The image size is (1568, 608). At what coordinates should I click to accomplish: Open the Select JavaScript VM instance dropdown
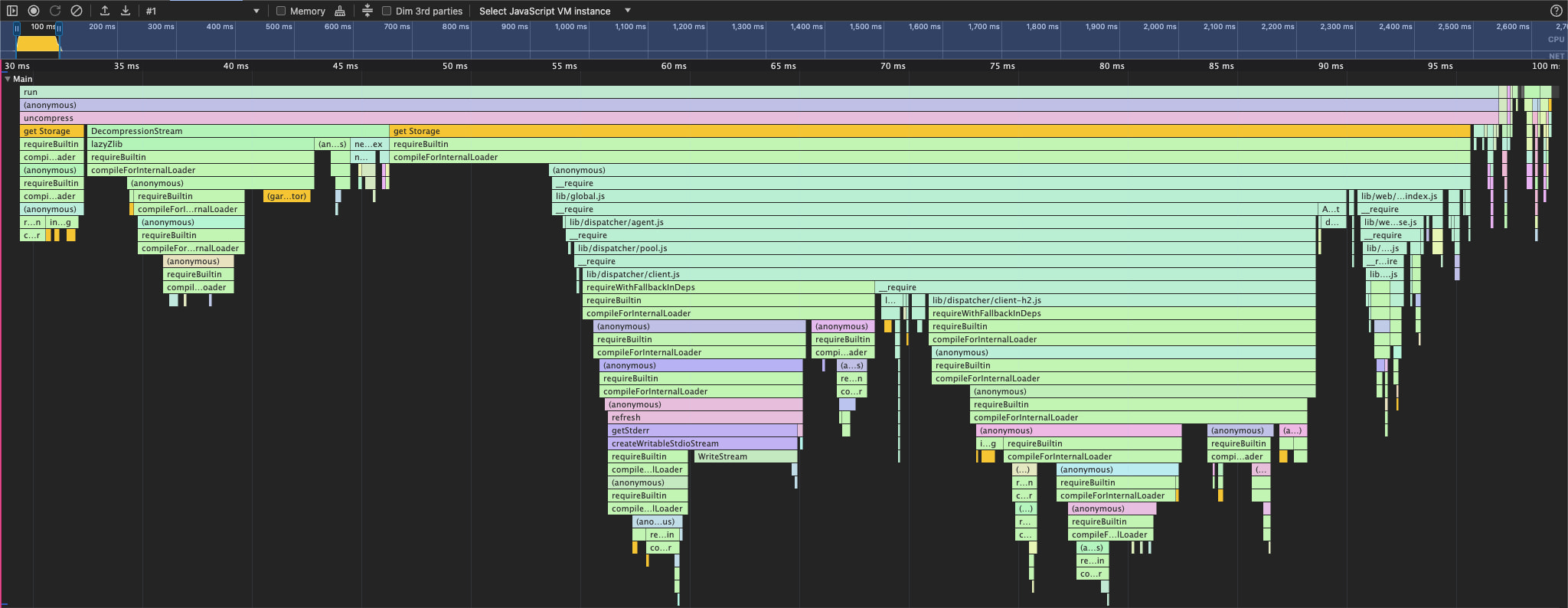pos(554,11)
